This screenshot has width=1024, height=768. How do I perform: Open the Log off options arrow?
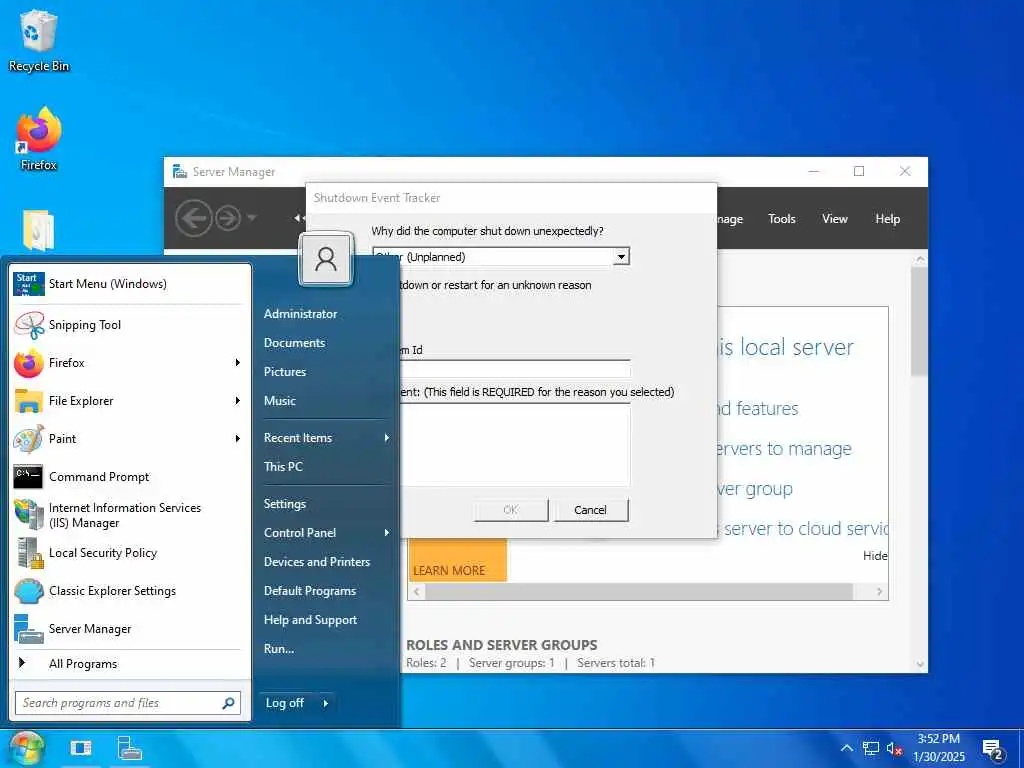[x=325, y=703]
